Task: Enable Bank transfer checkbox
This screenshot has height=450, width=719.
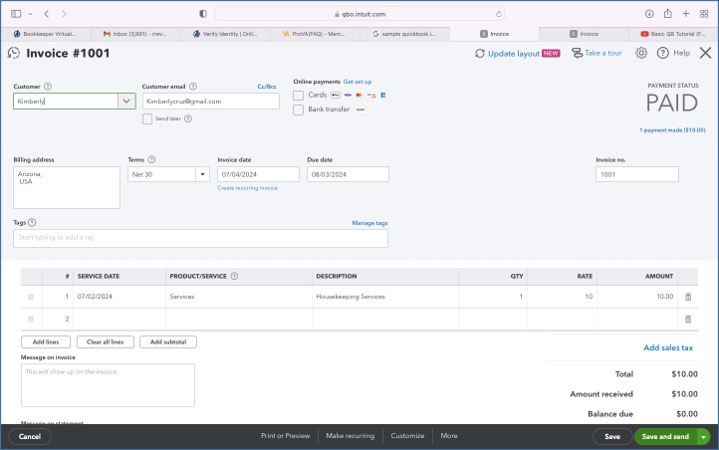Action: coord(298,110)
